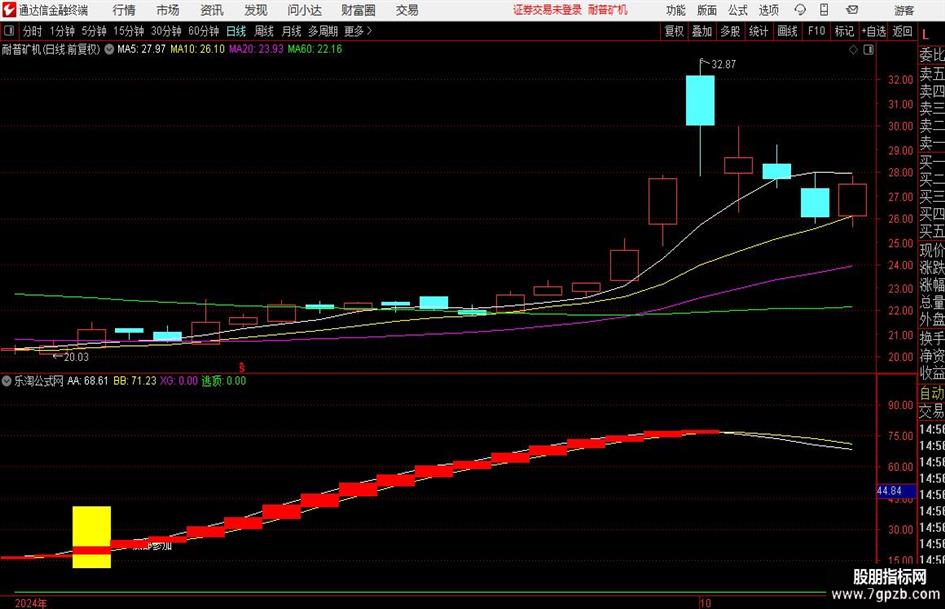Switch to 15分钟 period tab
The height and width of the screenshot is (609, 945).
coord(129,31)
